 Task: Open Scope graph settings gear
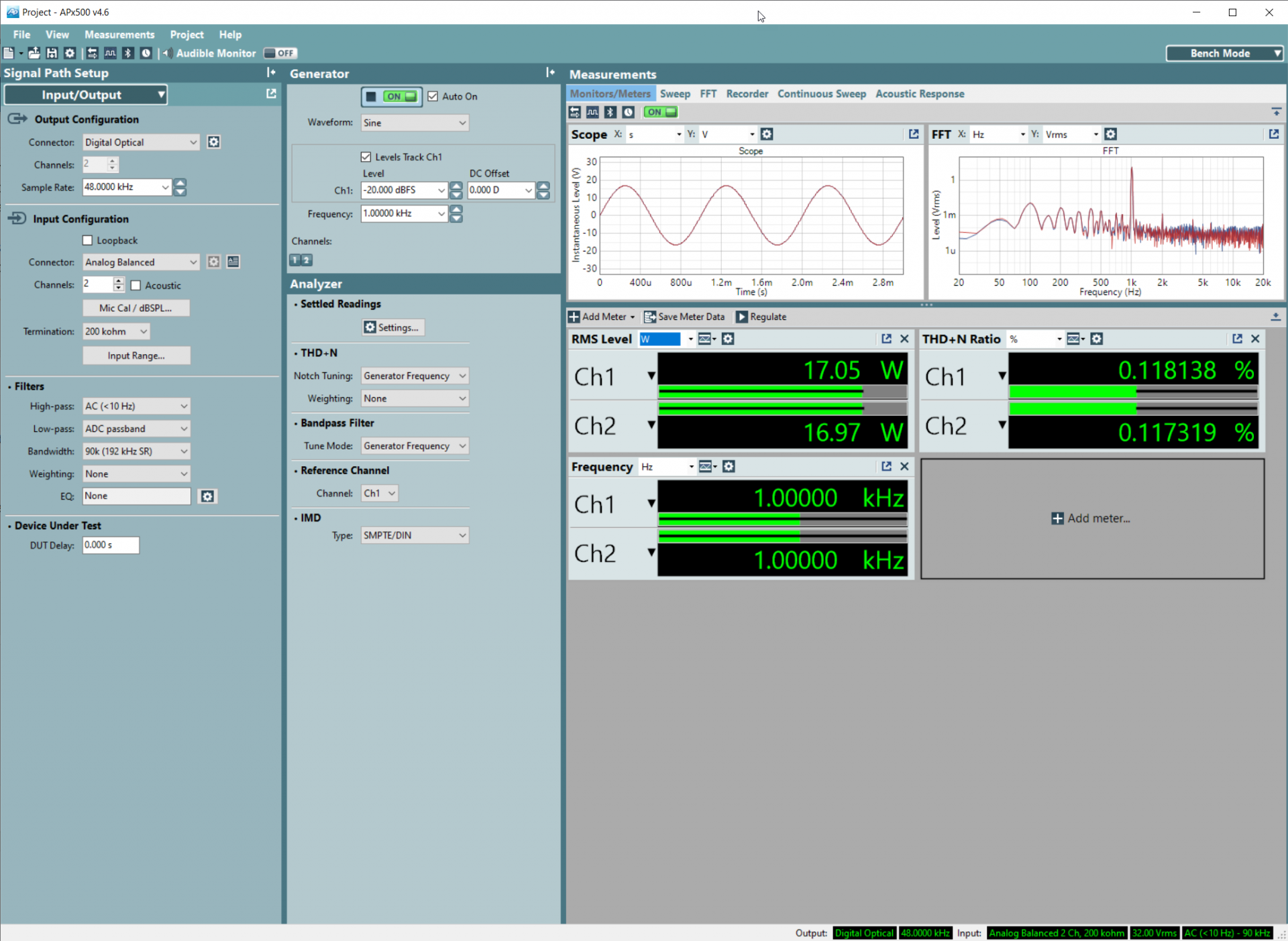(x=767, y=134)
